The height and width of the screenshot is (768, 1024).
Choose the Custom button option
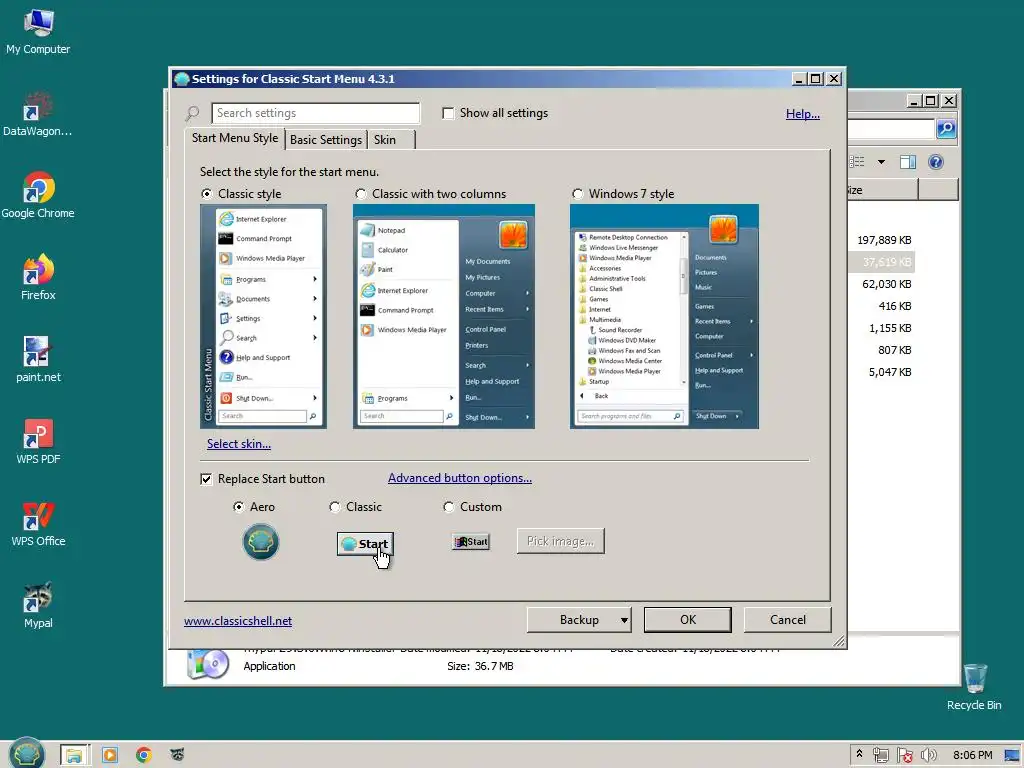pos(449,507)
